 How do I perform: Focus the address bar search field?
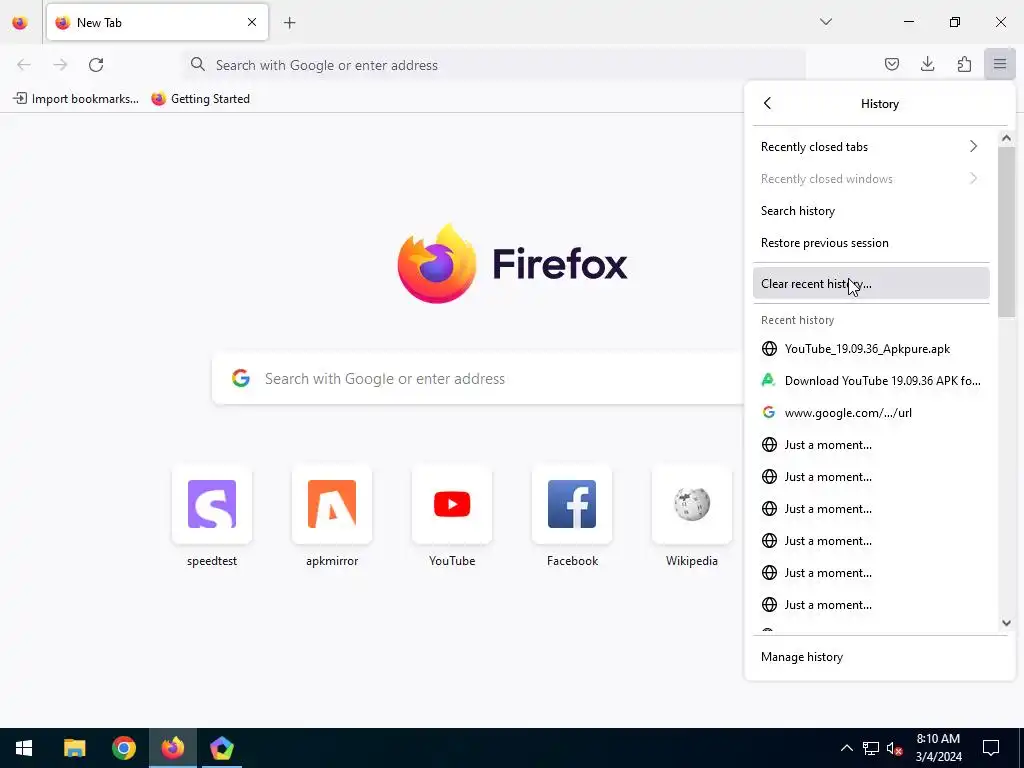[x=496, y=65]
